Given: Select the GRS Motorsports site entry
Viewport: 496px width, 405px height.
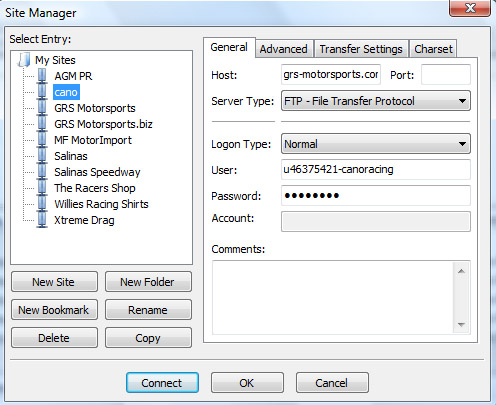Looking at the screenshot, I should (x=95, y=108).
